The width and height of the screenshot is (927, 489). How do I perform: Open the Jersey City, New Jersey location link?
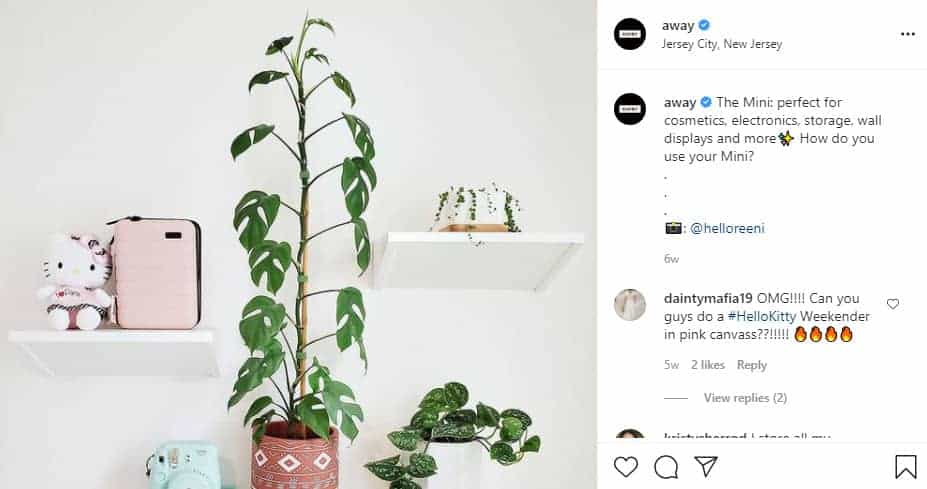pos(722,44)
